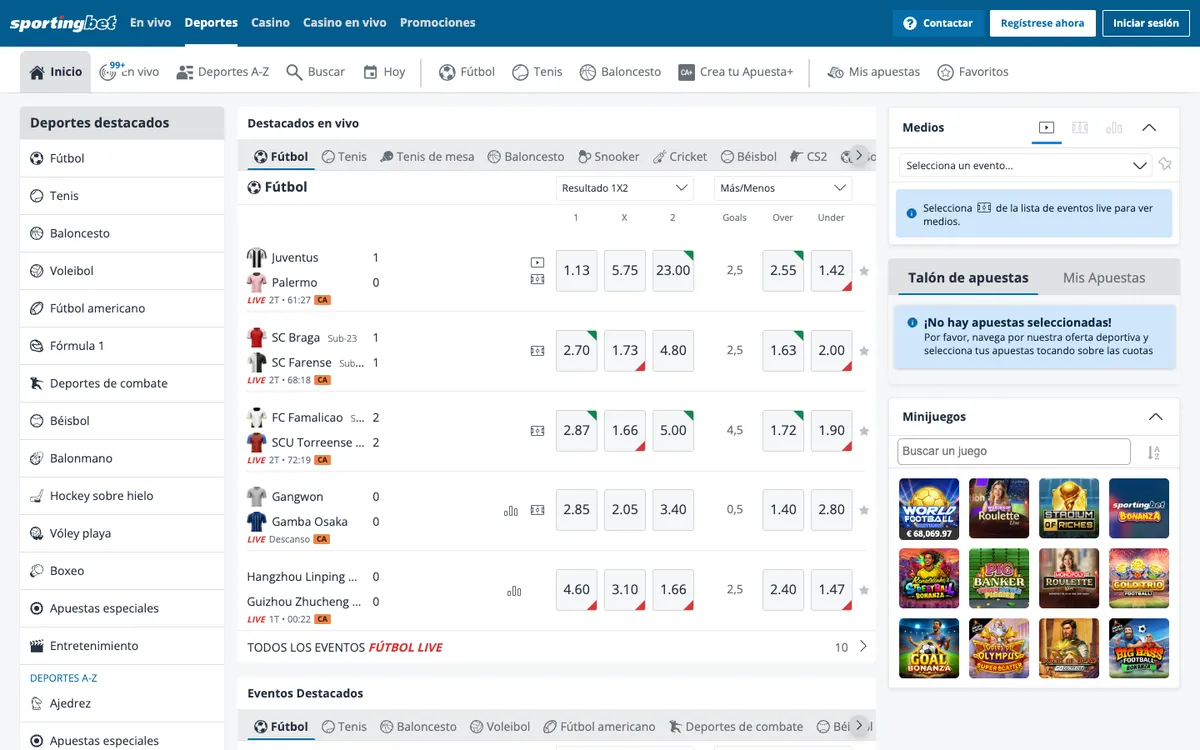1200x750 pixels.
Task: Click Regístrese ahora button
Action: (x=1042, y=23)
